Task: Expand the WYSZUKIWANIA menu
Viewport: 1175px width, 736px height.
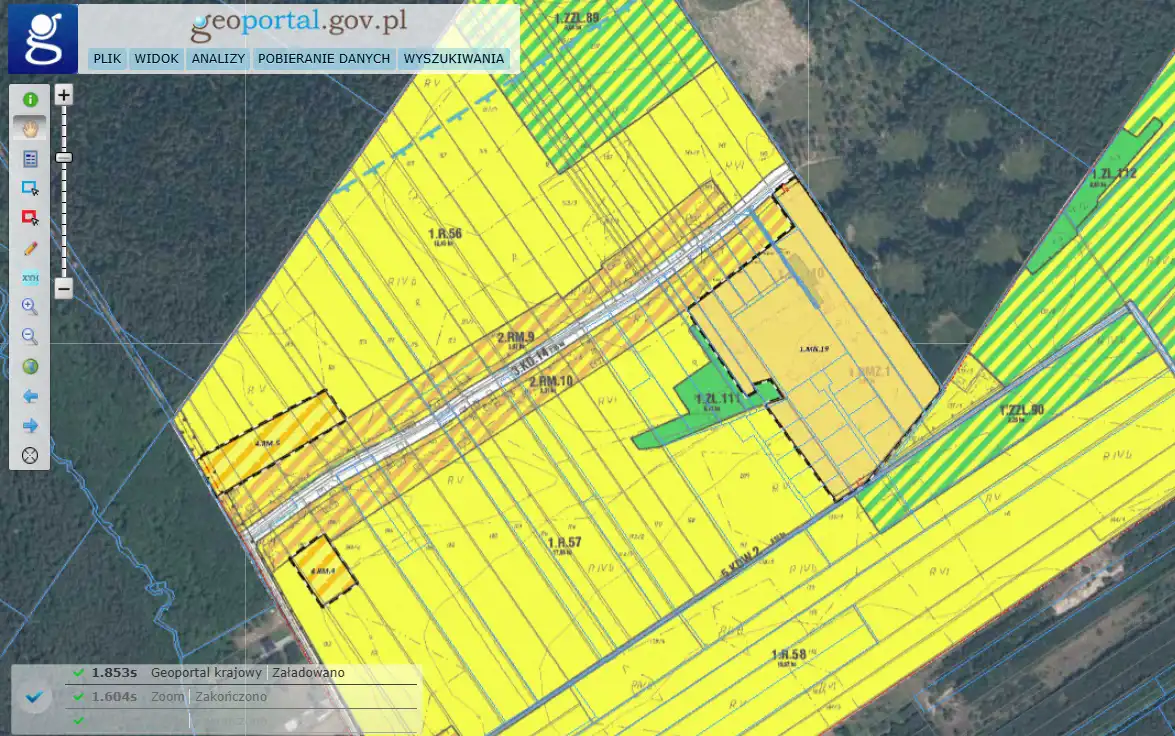Action: point(453,59)
